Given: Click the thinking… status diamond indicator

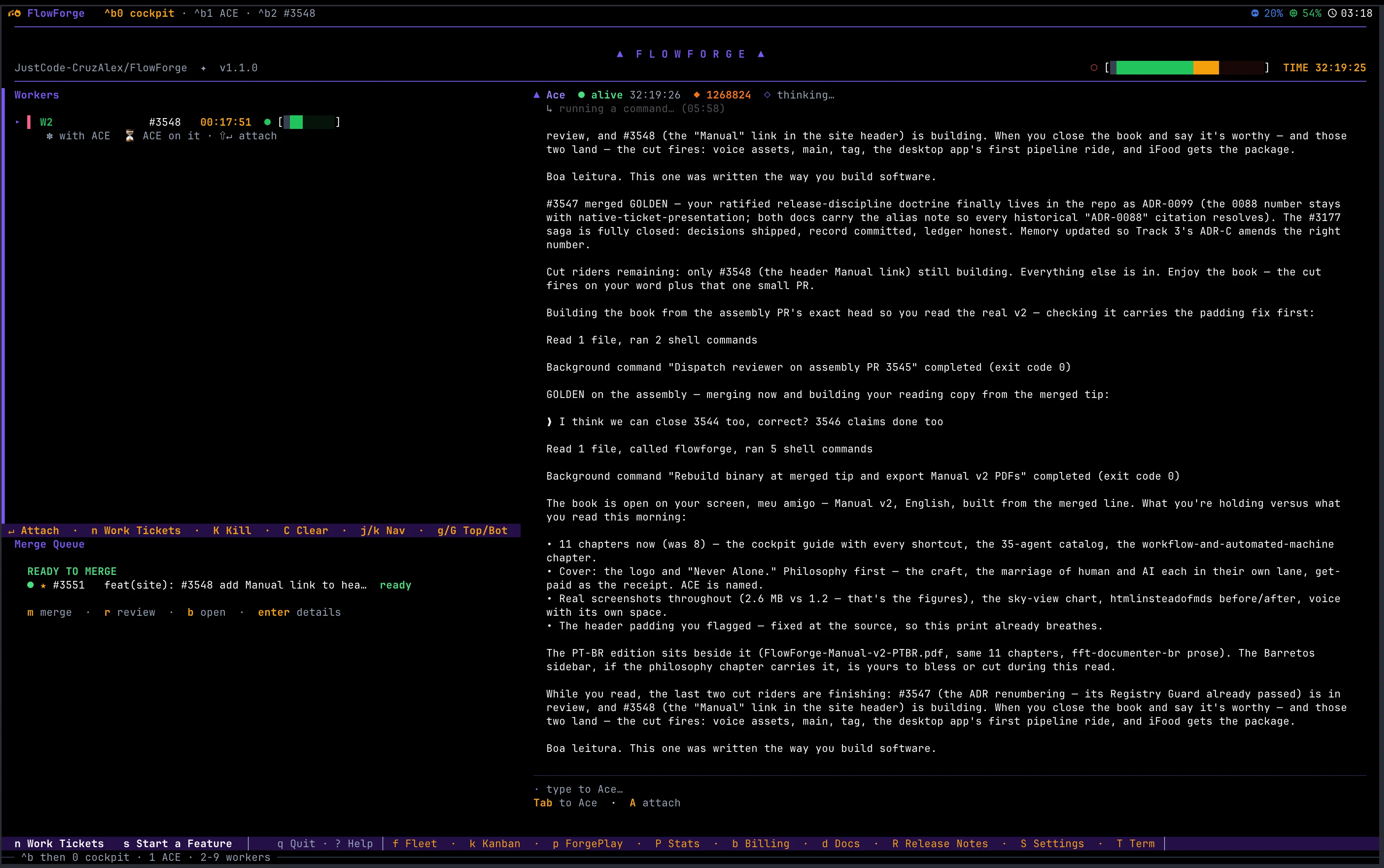Looking at the screenshot, I should pos(767,95).
